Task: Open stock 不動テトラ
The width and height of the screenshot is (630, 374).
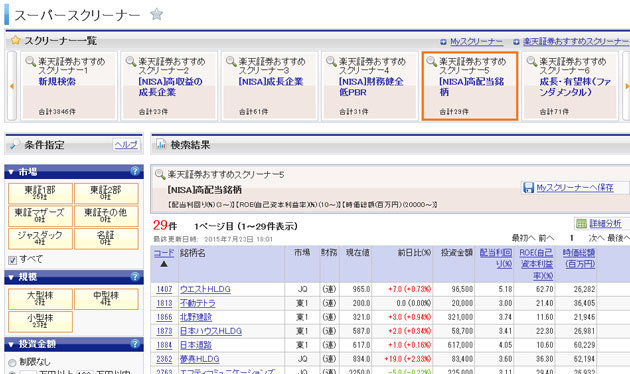Action: pos(198,303)
